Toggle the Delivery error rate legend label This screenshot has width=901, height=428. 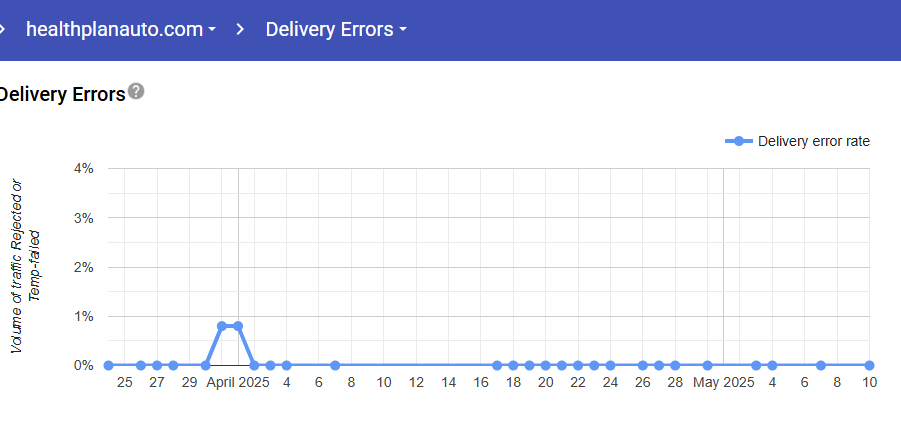point(814,141)
